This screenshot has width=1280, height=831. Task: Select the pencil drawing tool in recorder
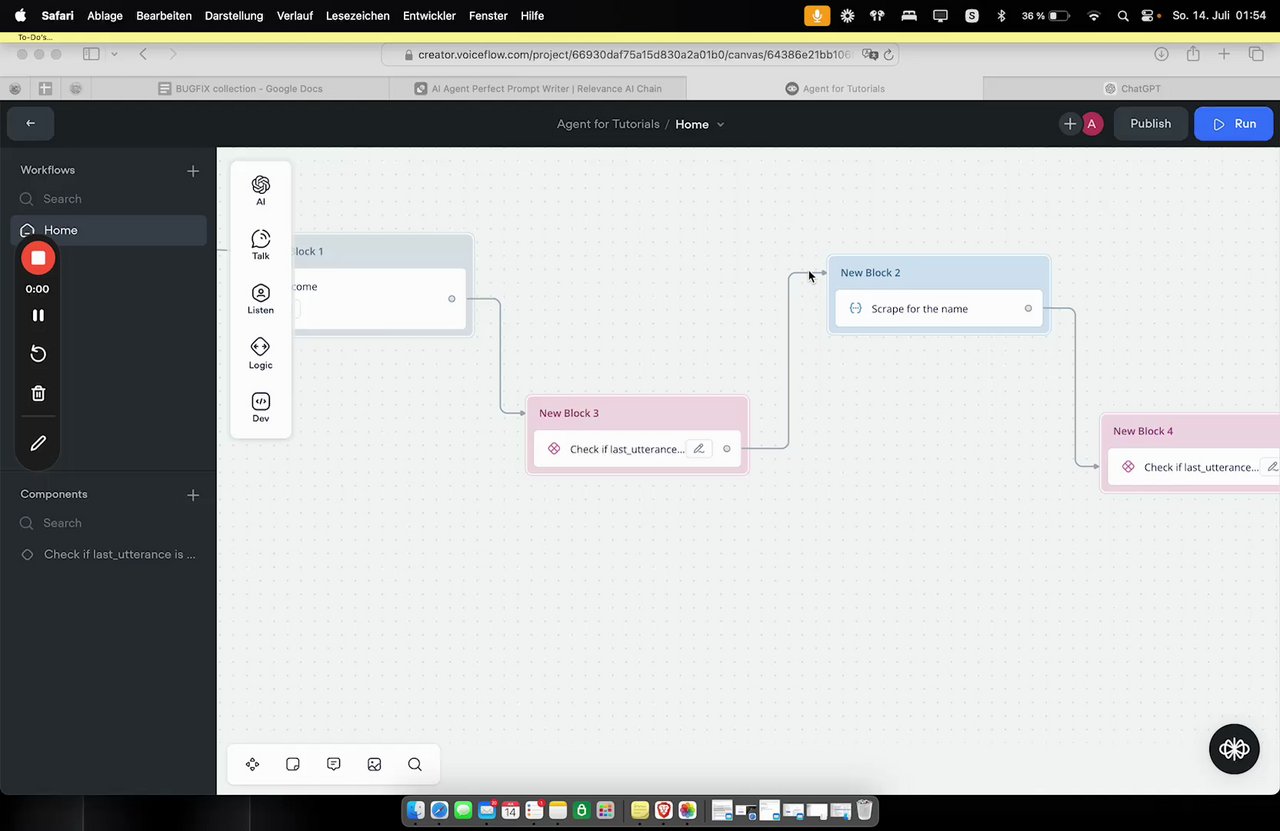click(38, 443)
